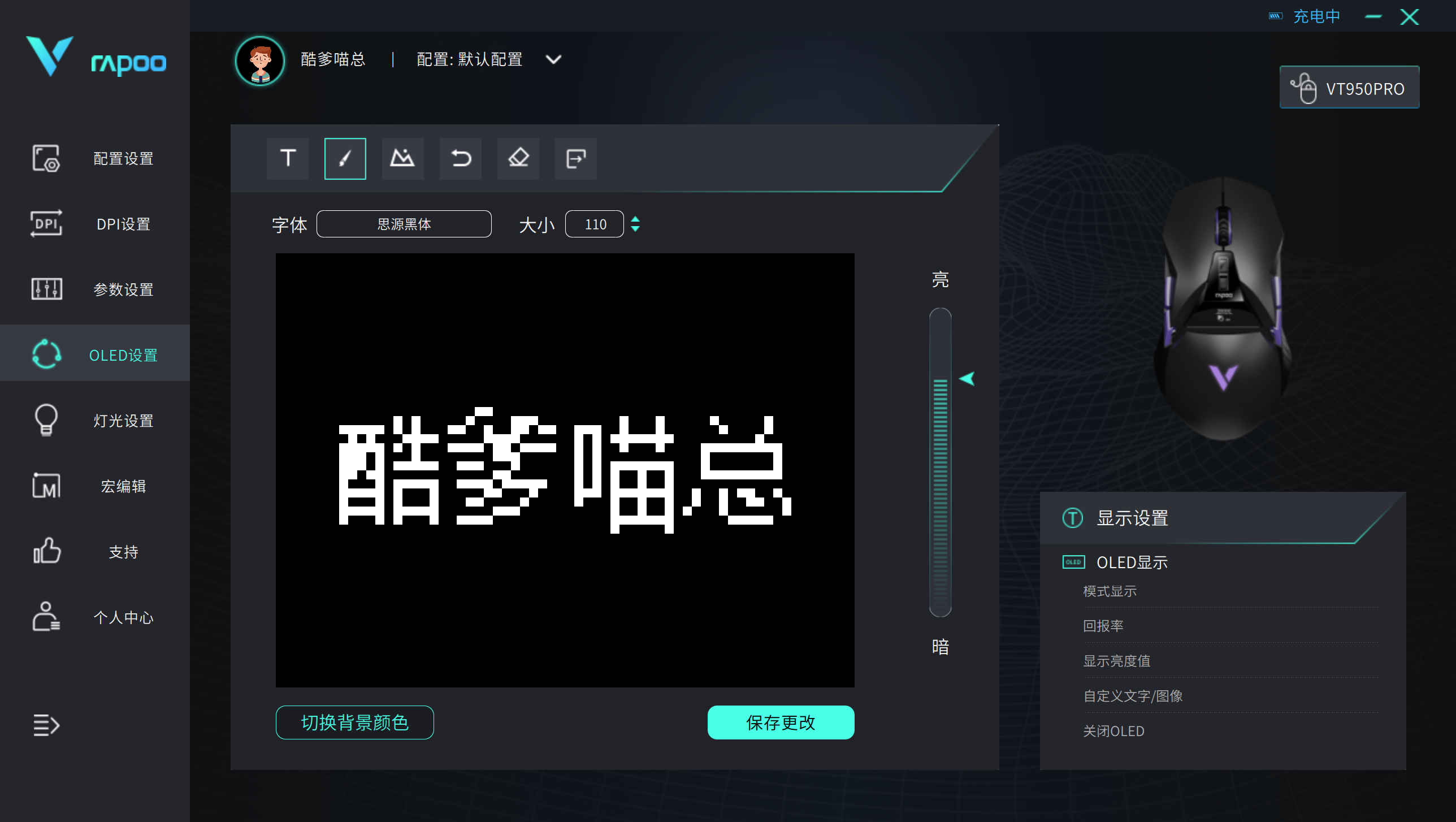Click the OLED brightness slider track

point(940,464)
